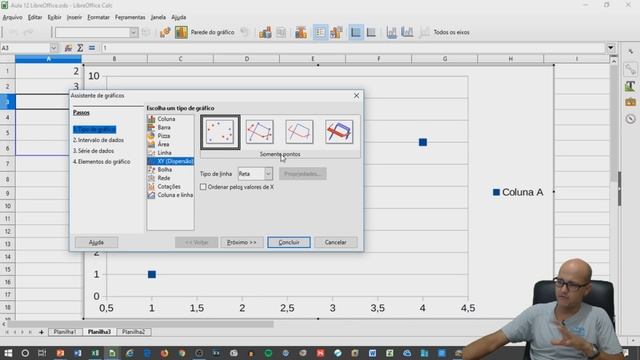Image resolution: width=640 pixels, height=360 pixels.
Task: Choose Linha chart type in list
Action: coord(164,153)
